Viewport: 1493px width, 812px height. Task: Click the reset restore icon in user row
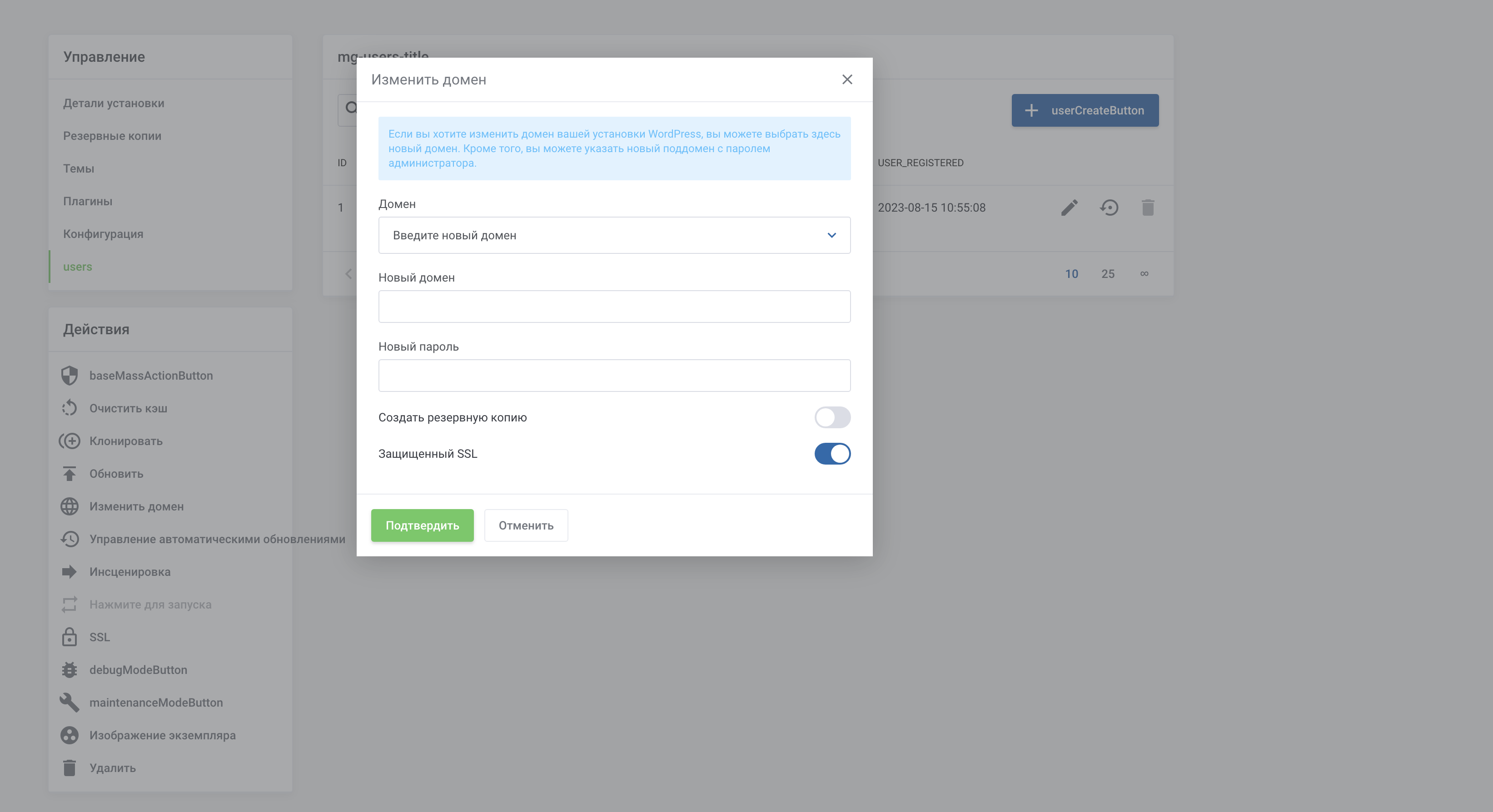[x=1109, y=208]
